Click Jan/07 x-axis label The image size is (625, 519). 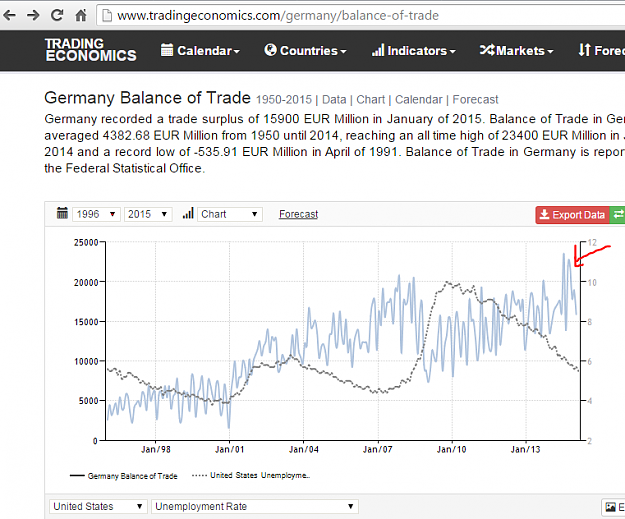click(x=377, y=450)
